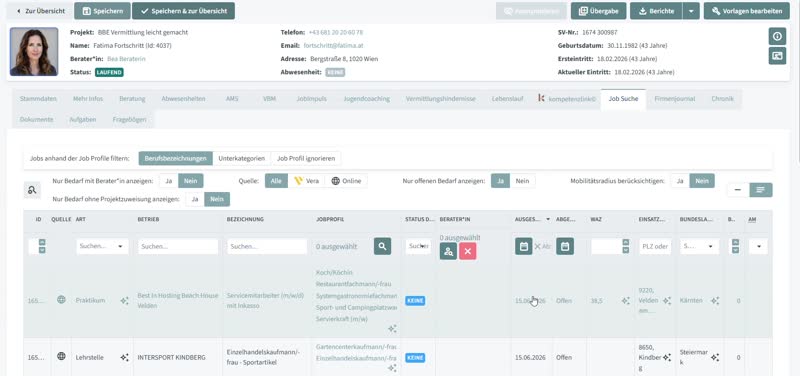This screenshot has width=800, height=376.
Task: Open the Status filter dropdown
Action: pyautogui.click(x=418, y=246)
